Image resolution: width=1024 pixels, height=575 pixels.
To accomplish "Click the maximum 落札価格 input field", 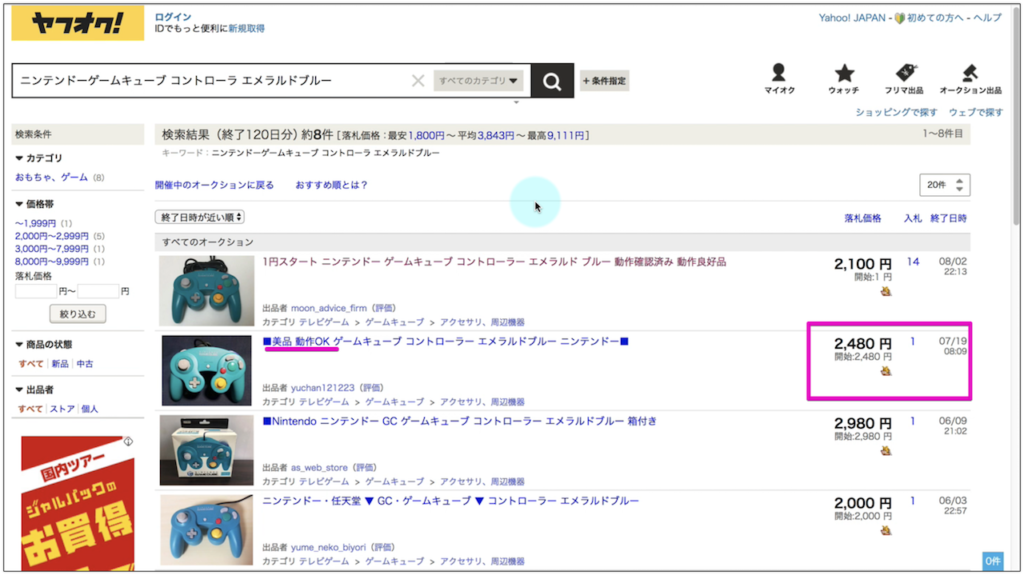I will point(98,291).
